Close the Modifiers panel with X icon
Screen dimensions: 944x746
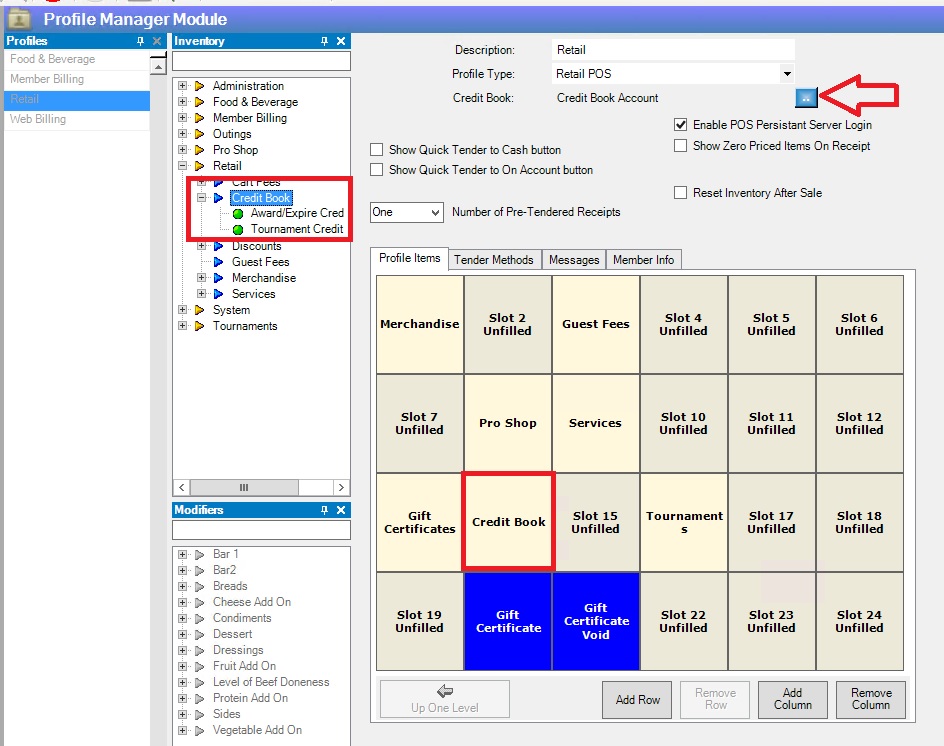(341, 510)
